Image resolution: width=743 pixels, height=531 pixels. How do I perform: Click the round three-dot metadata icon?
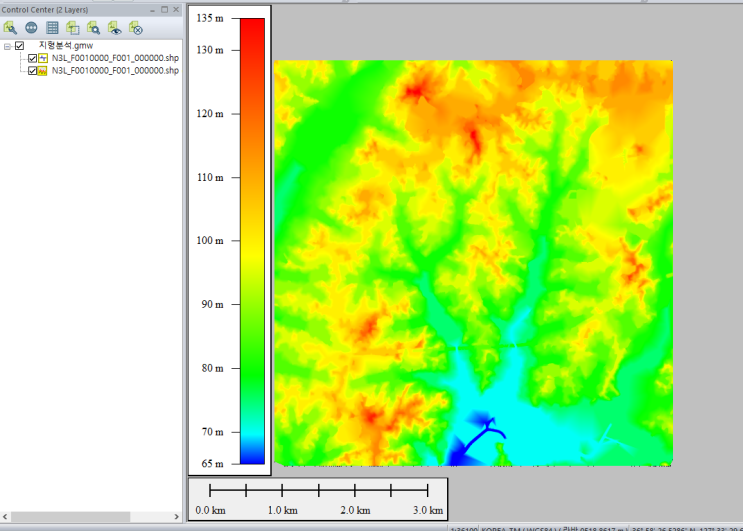[32, 28]
